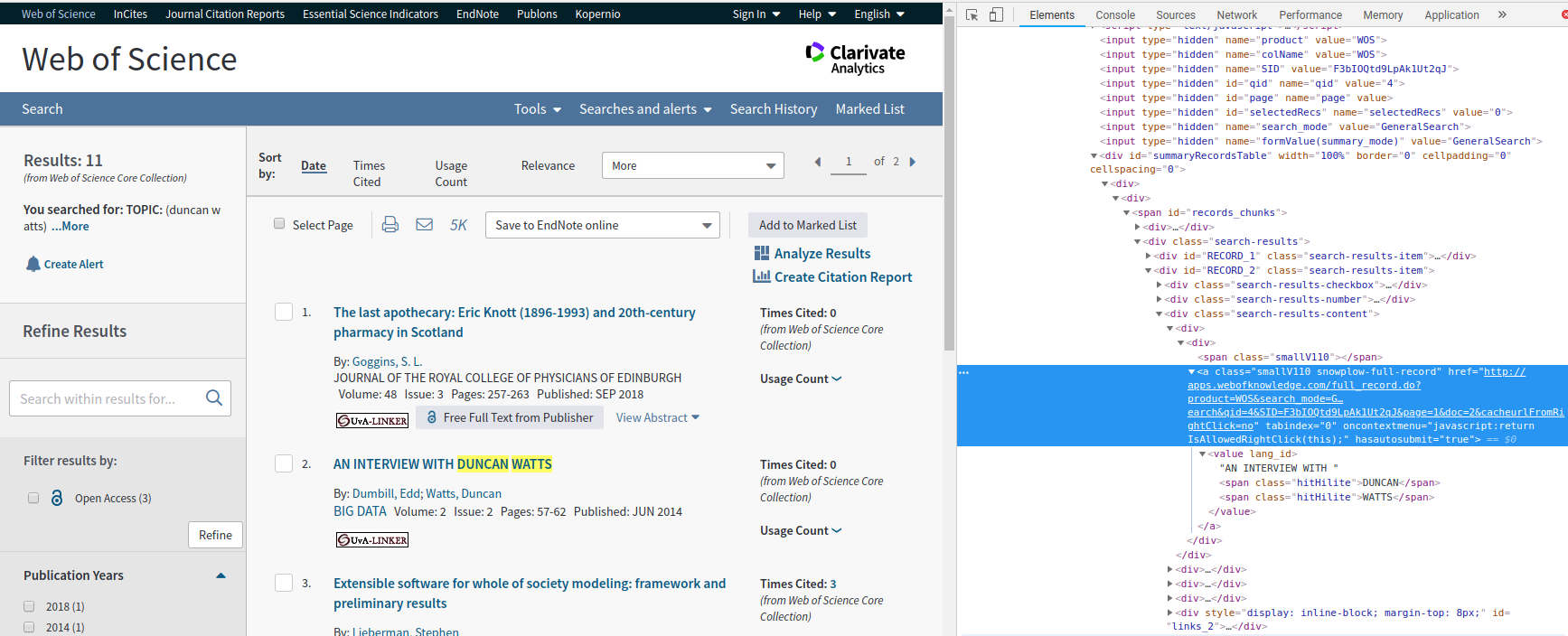
Task: Click Add to Marked List button
Action: (808, 225)
